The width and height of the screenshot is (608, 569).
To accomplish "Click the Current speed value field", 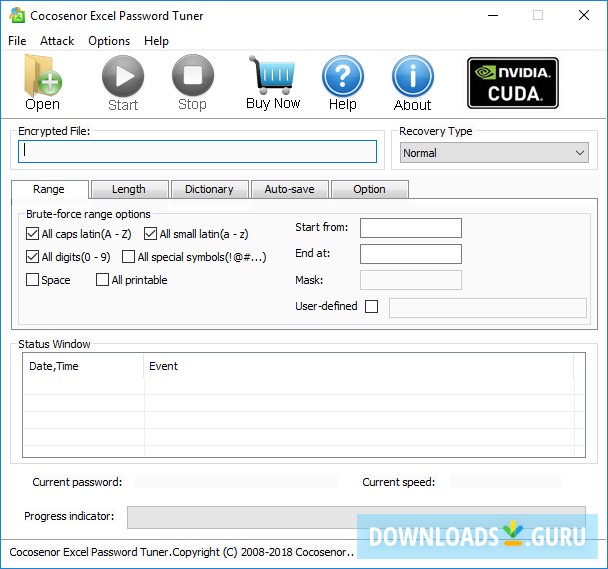I will 505,482.
